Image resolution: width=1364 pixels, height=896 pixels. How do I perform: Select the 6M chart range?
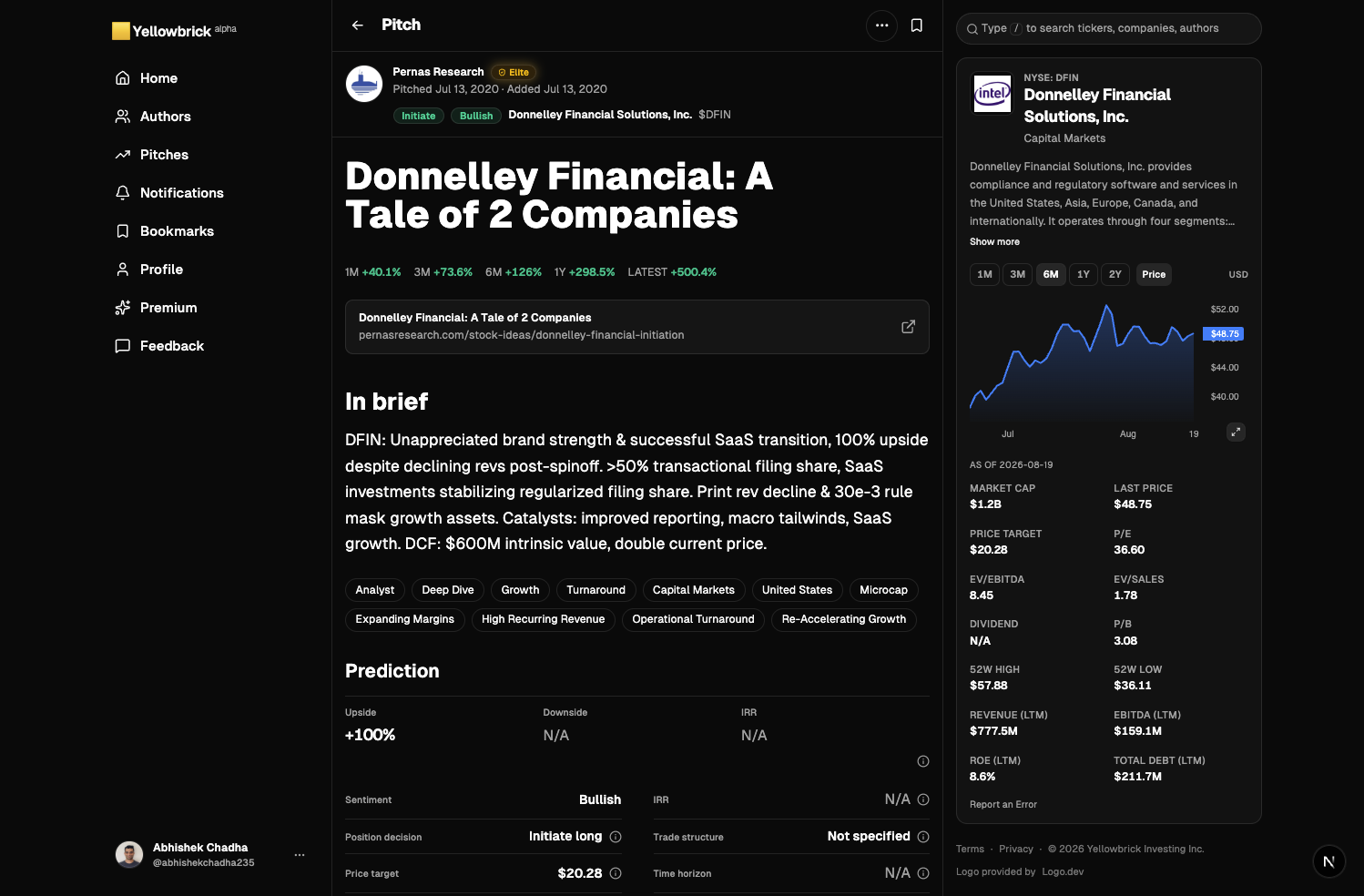click(x=1051, y=274)
